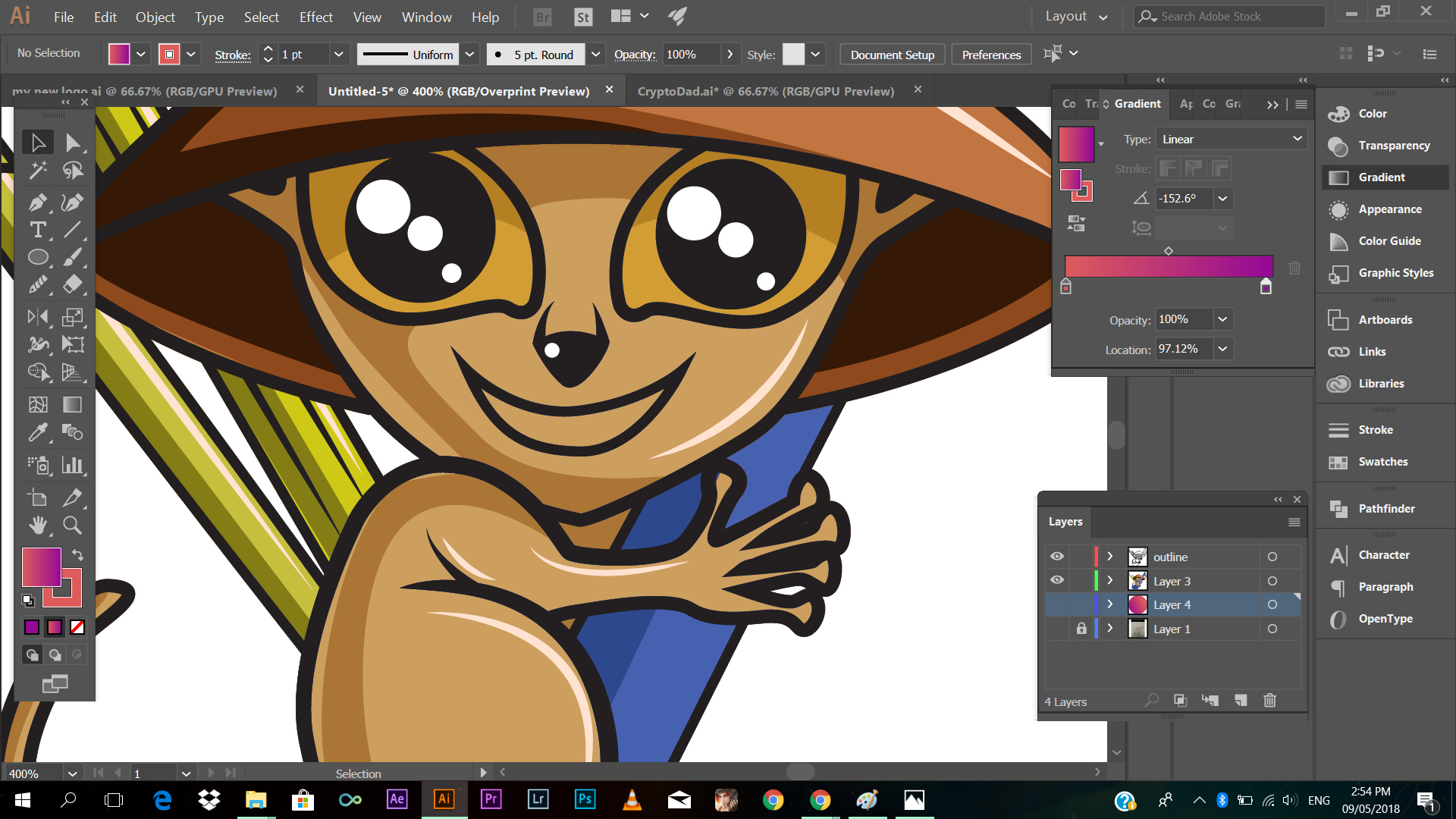Click Document Setup button
Viewport: 1456px width, 819px height.
coord(892,55)
